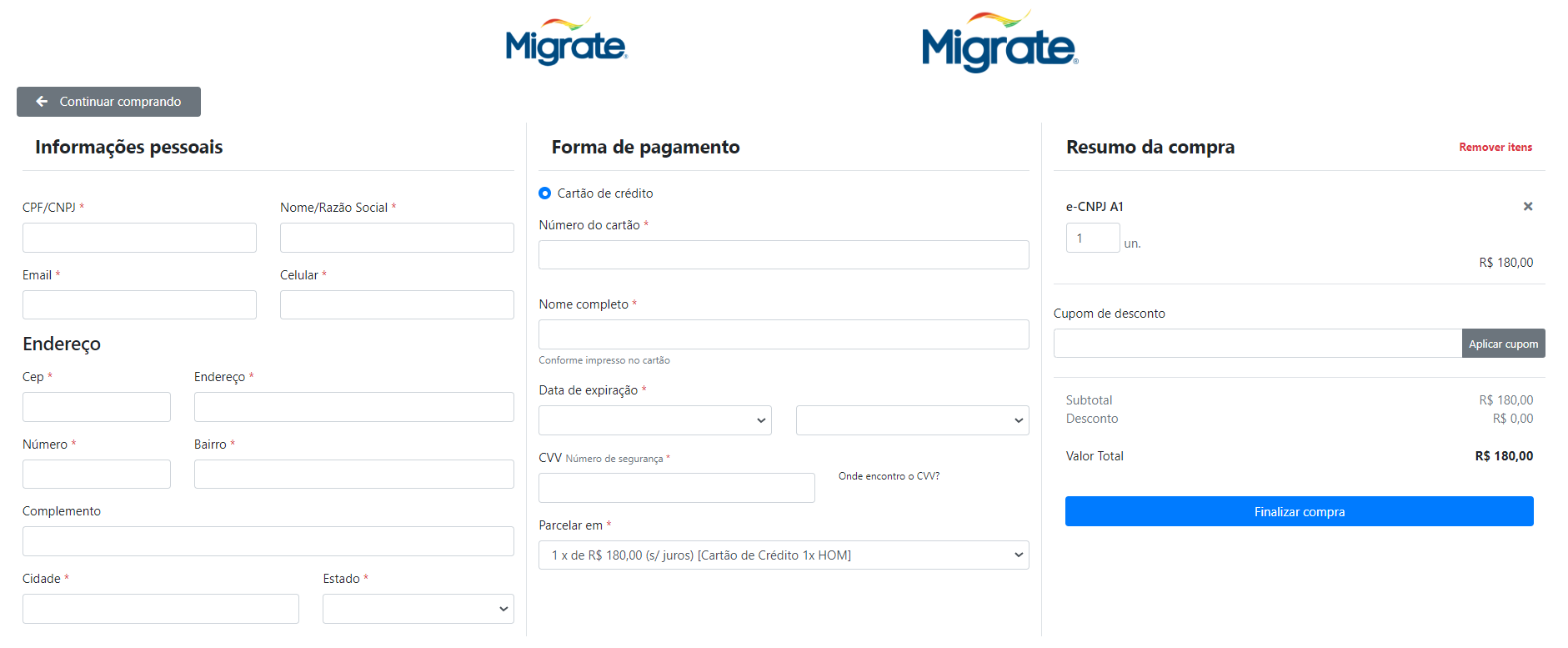Open the Estado dropdown
Viewport: 1568px width, 648px height.
coord(418,609)
